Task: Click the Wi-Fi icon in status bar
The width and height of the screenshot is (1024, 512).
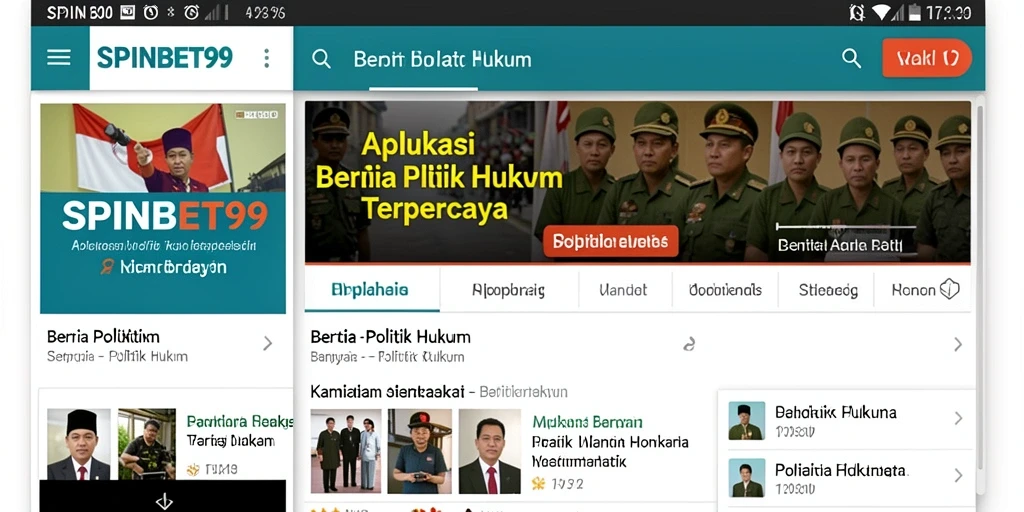Action: click(x=881, y=12)
